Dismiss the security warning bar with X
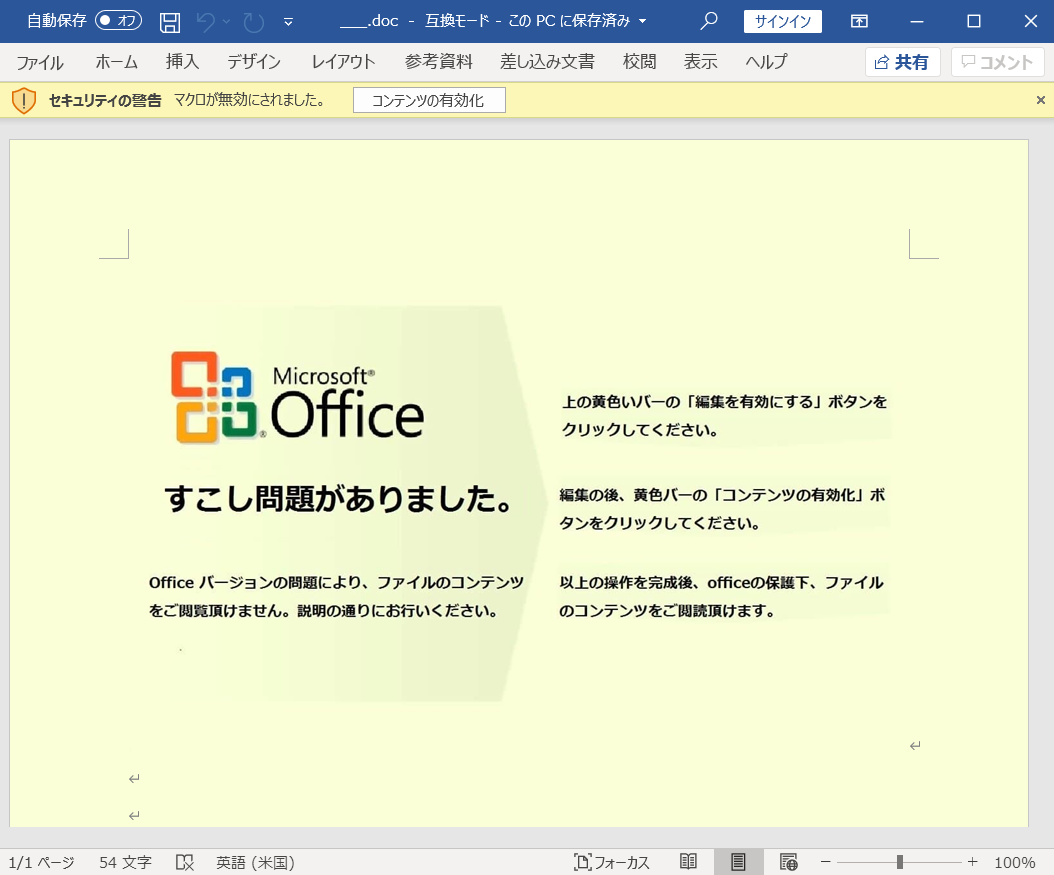 1041,100
